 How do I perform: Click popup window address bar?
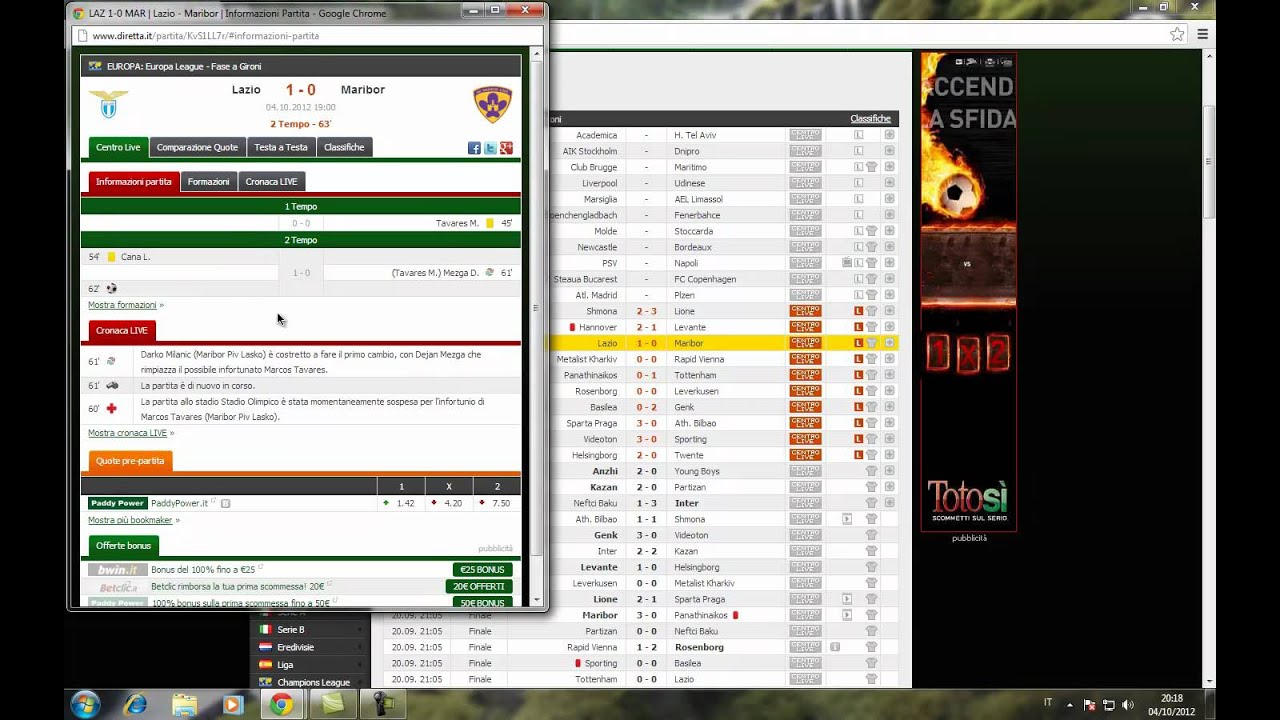[310, 36]
